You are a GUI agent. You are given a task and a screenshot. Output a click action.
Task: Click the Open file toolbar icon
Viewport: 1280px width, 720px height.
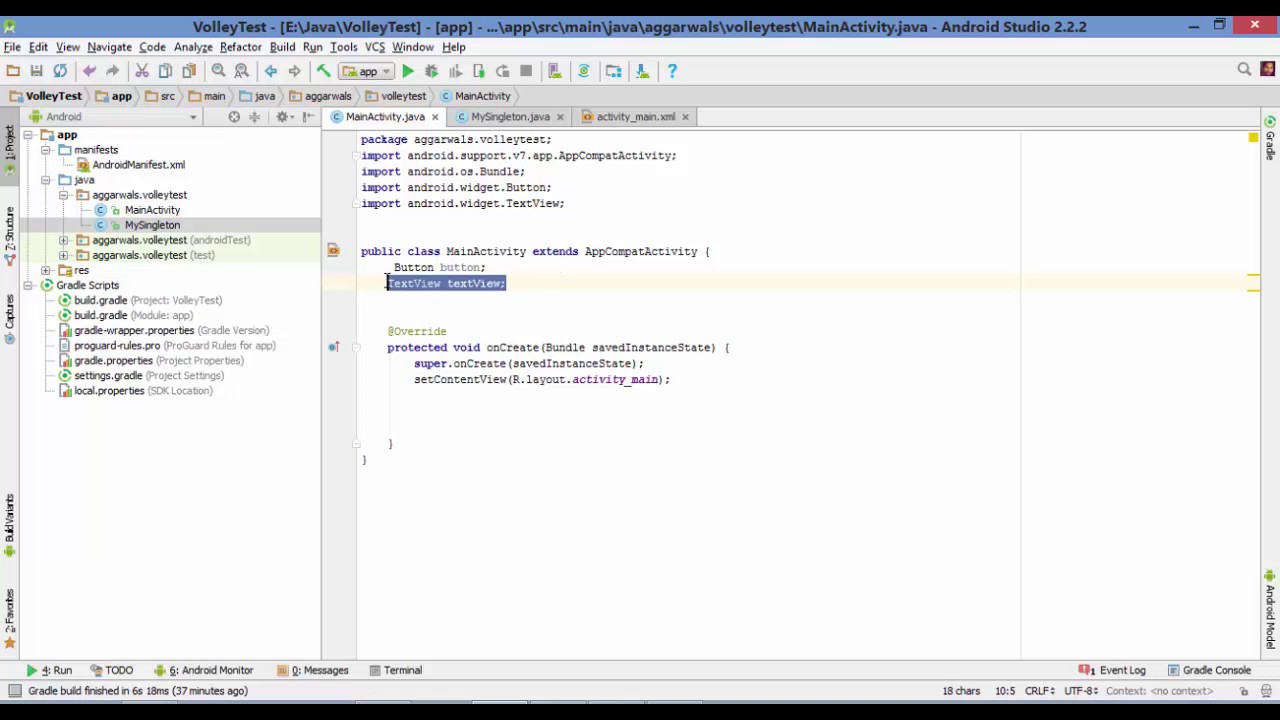(13, 71)
